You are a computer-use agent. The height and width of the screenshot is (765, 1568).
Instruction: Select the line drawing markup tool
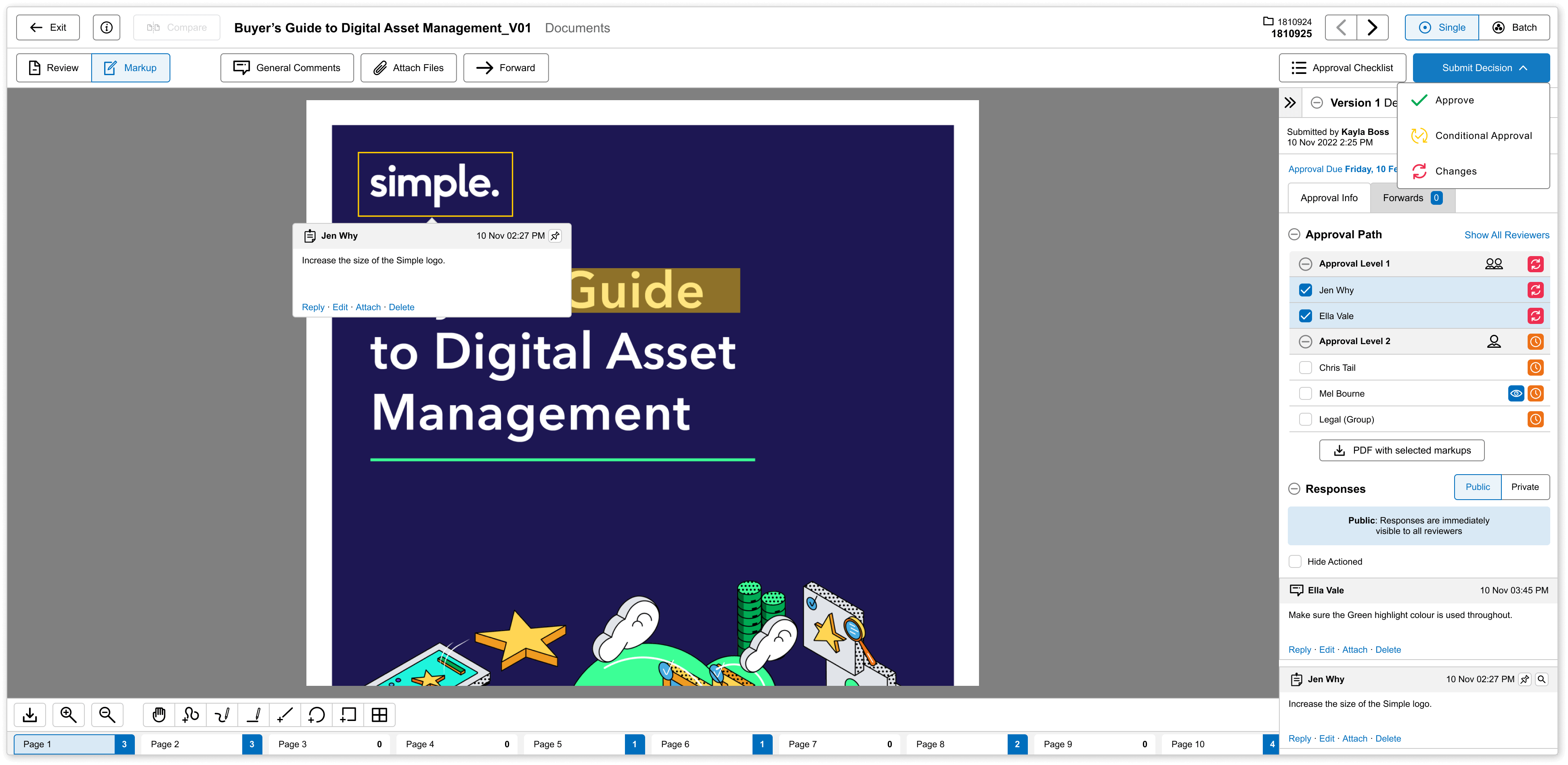tap(285, 715)
